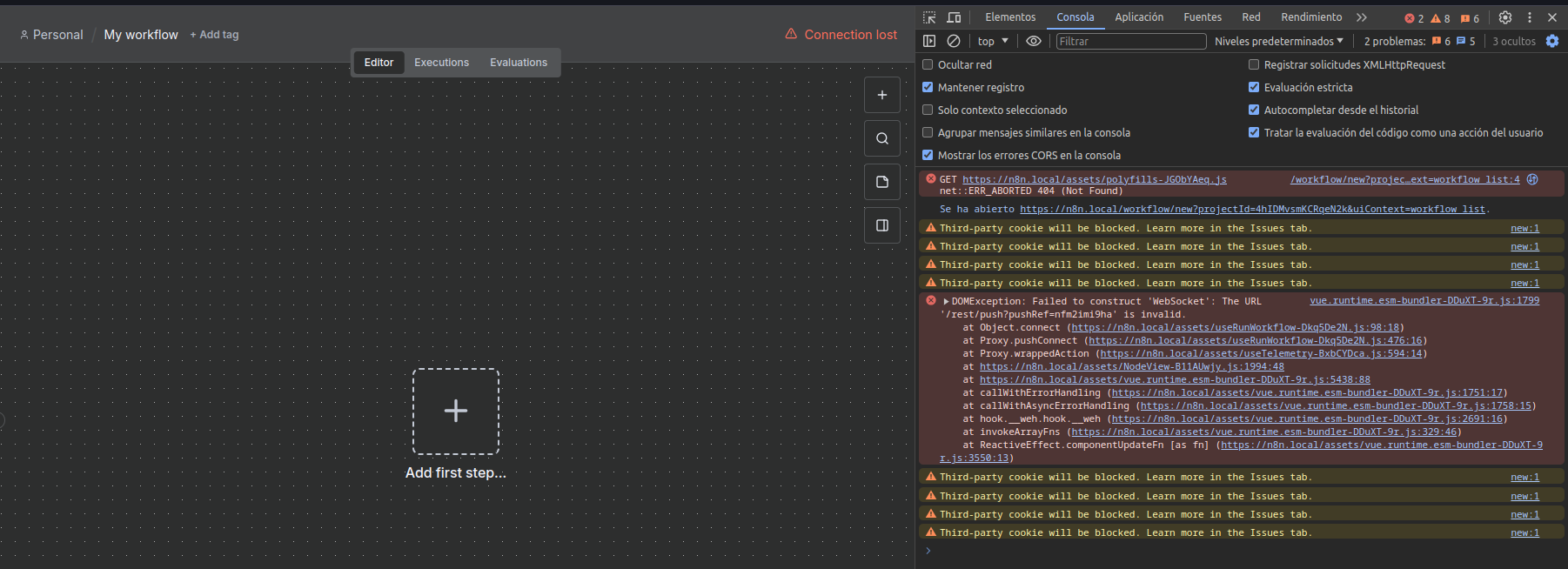Open DevTools settings gear icon
Screen dimensions: 1568x569
coord(1505,17)
